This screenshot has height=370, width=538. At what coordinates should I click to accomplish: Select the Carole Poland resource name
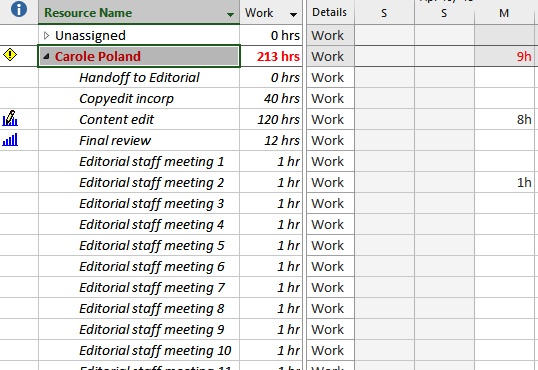[x=98, y=56]
